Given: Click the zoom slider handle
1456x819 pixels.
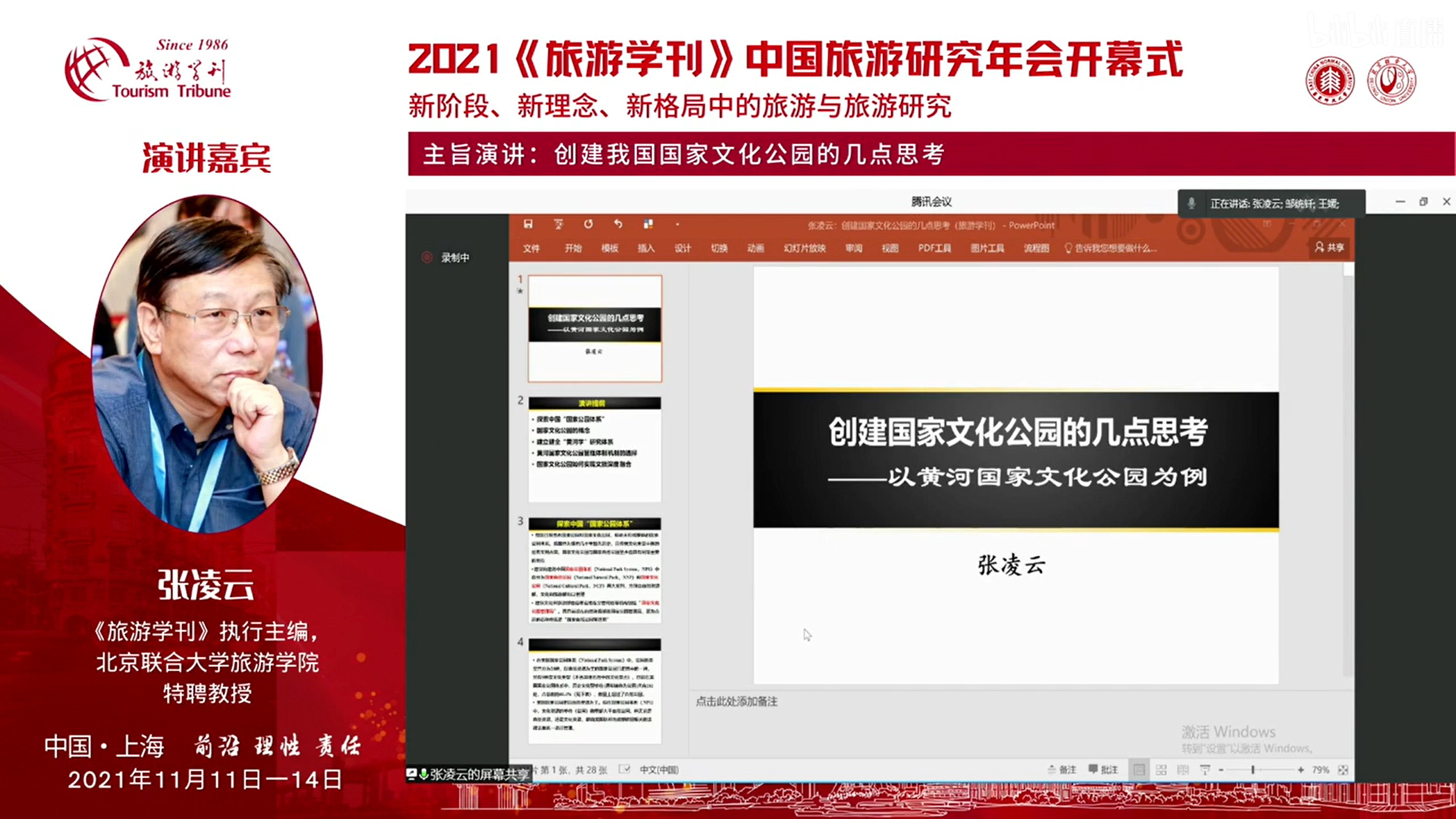Looking at the screenshot, I should pos(1253,769).
